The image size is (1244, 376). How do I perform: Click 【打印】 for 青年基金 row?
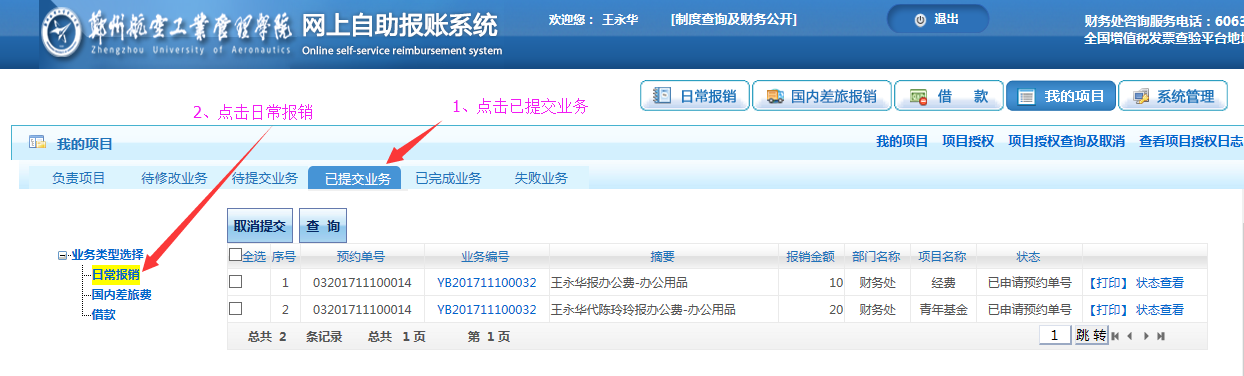tap(1108, 310)
